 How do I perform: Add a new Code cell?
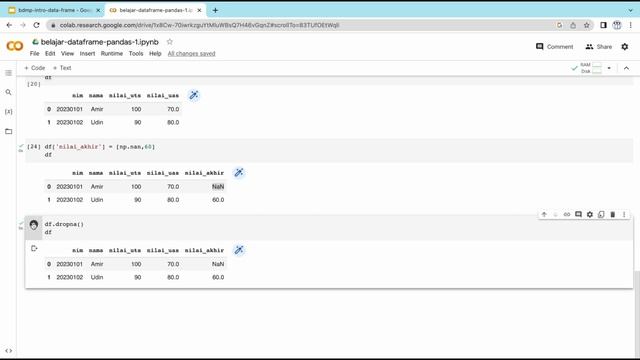[35, 68]
